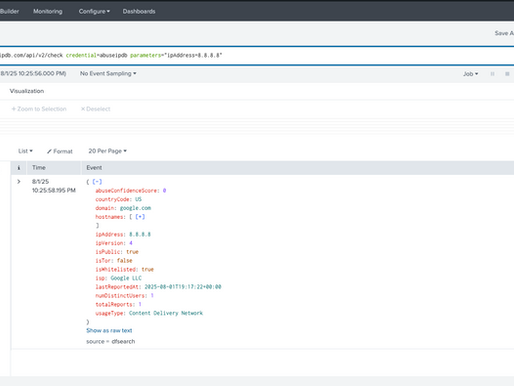The height and width of the screenshot is (386, 514).
Task: Open the Configure dropdown menu
Action: 94,11
